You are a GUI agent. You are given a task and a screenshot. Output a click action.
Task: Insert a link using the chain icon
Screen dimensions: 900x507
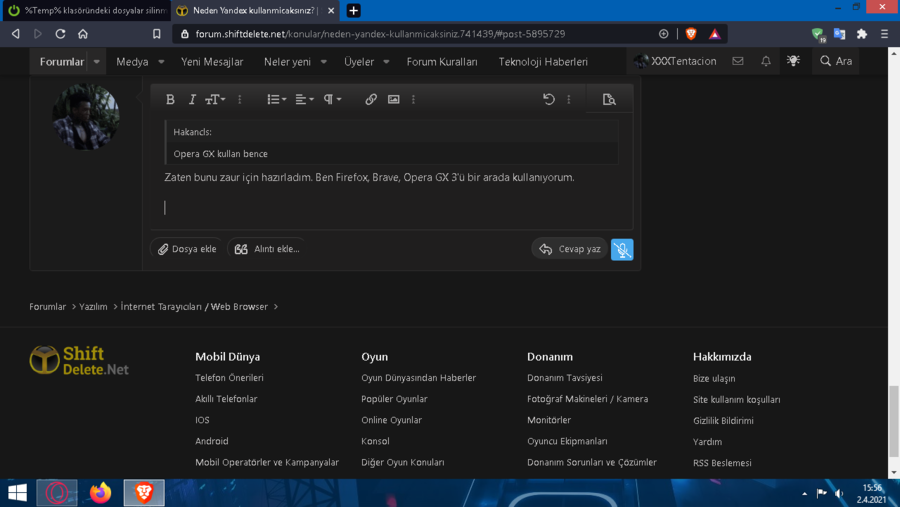tap(371, 99)
